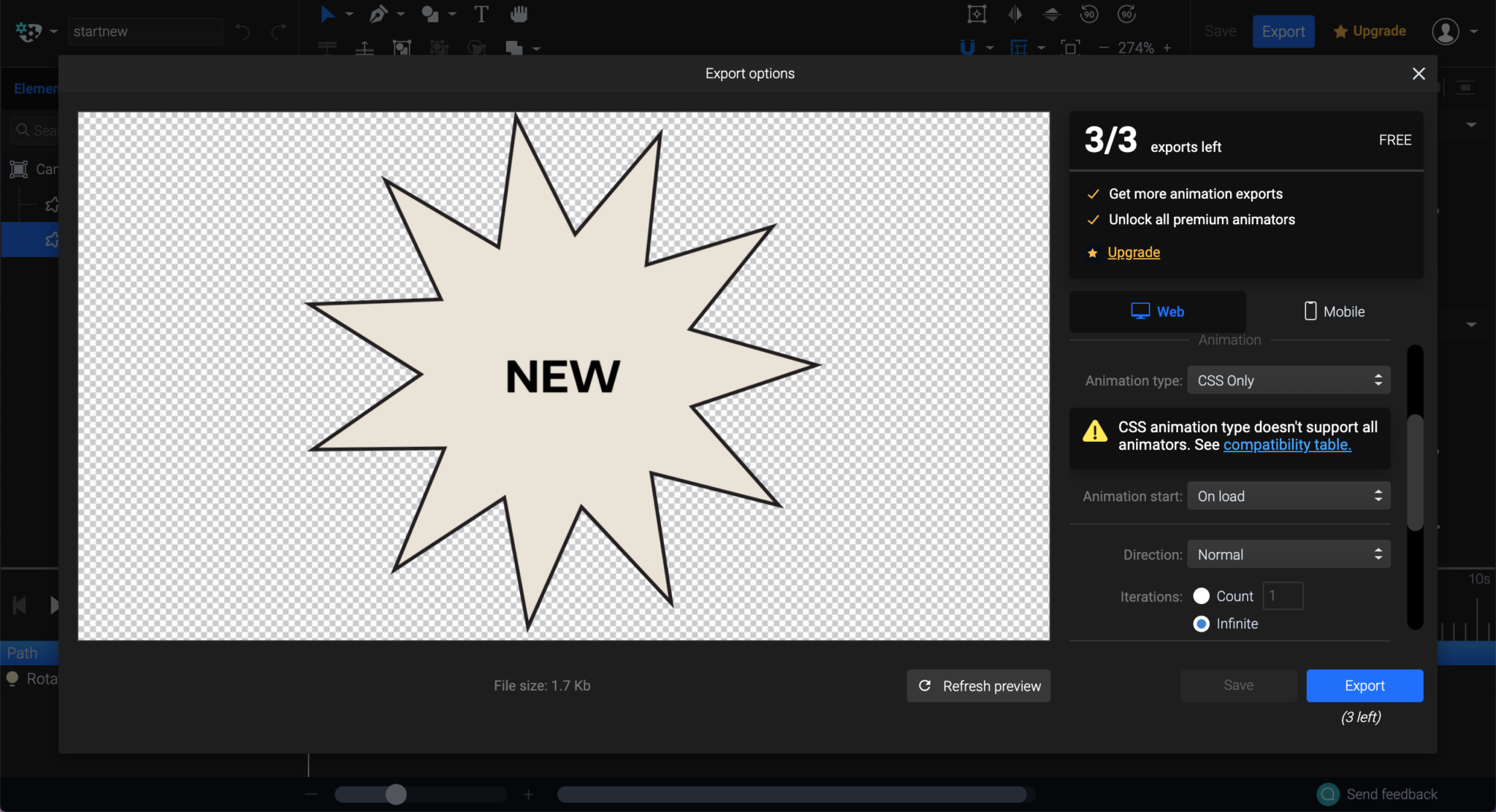1496x812 pixels.
Task: Type in the iterations count field
Action: point(1283,596)
